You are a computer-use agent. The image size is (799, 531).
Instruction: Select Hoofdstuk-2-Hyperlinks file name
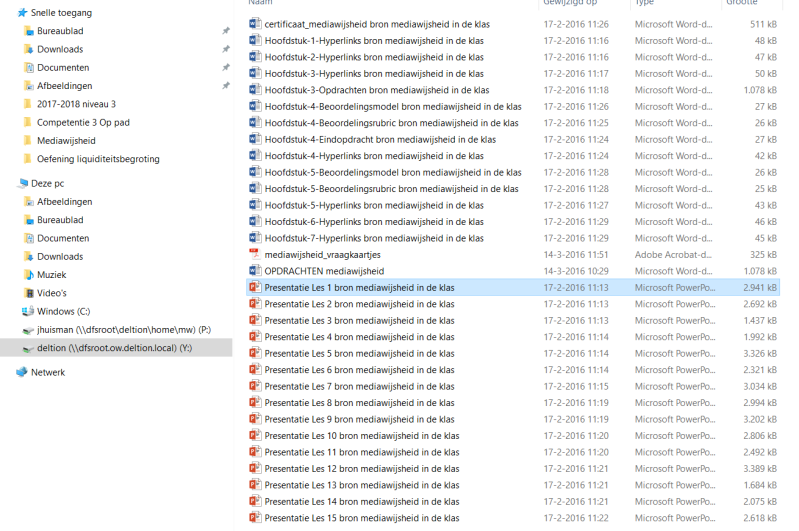(x=374, y=57)
